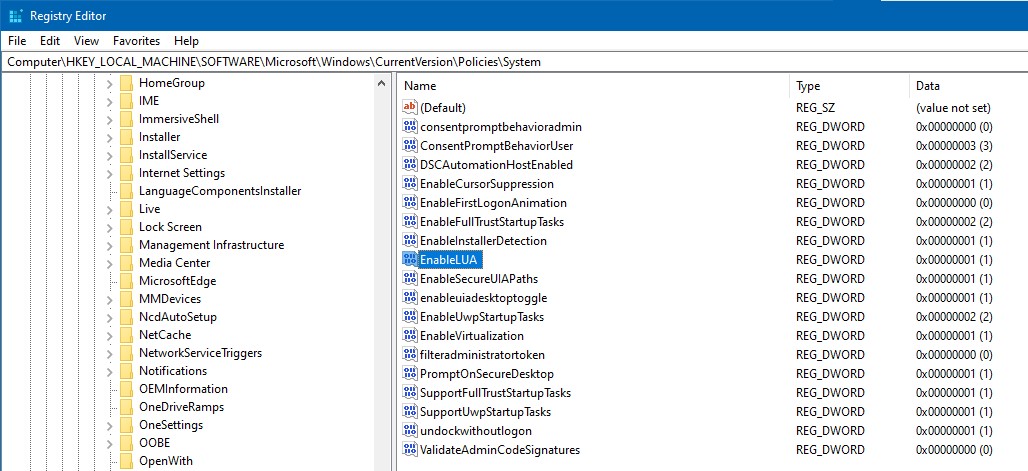Image resolution: width=1028 pixels, height=471 pixels.
Task: Expand the Media Center tree node
Action: (x=109, y=263)
